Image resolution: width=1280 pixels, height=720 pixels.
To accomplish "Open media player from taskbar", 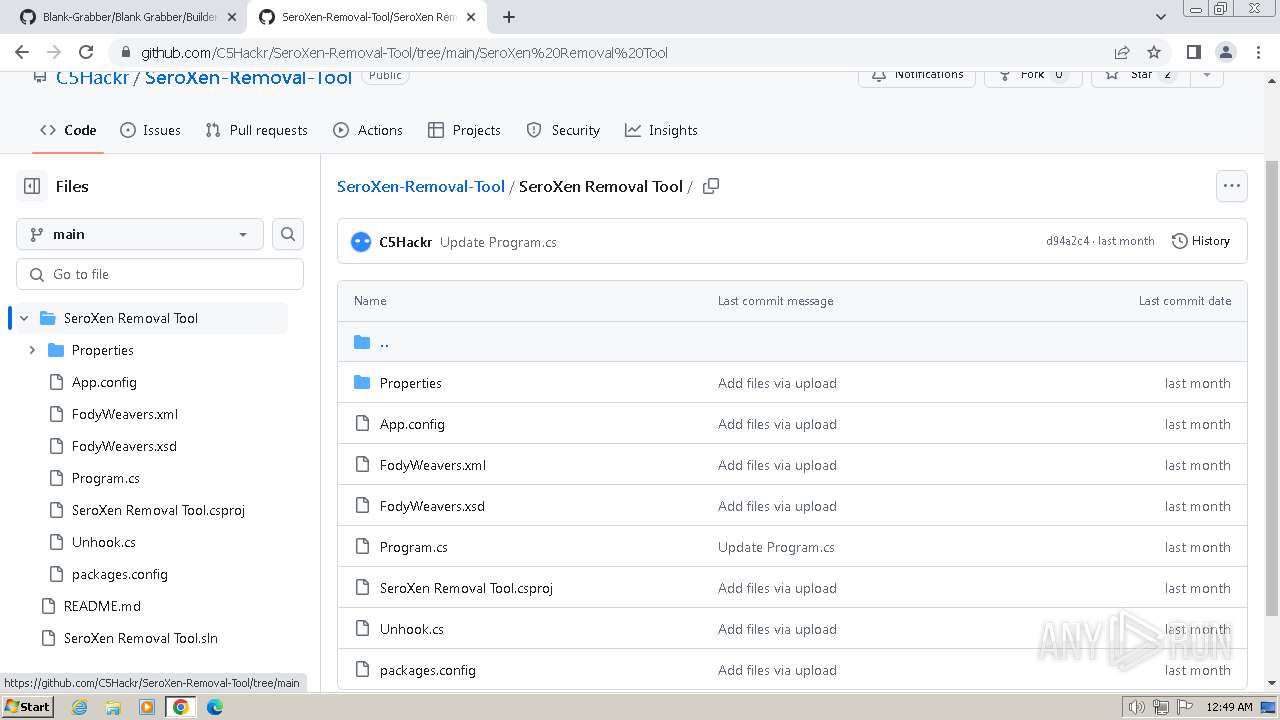I will (x=147, y=707).
